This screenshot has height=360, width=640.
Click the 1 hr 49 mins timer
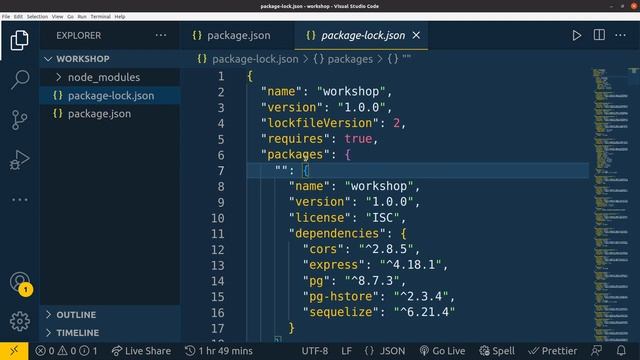(219, 351)
